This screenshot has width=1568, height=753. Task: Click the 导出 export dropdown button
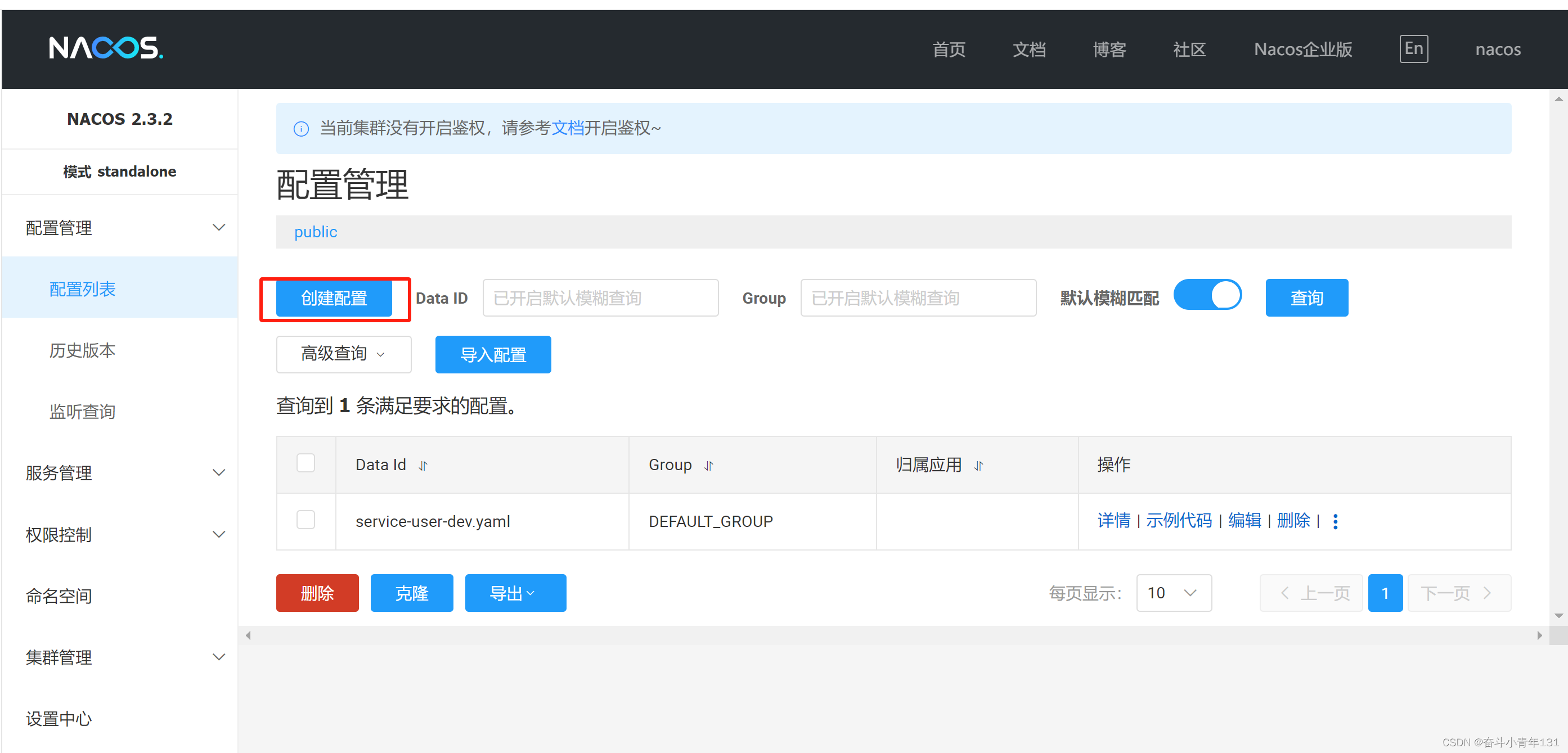coord(514,593)
